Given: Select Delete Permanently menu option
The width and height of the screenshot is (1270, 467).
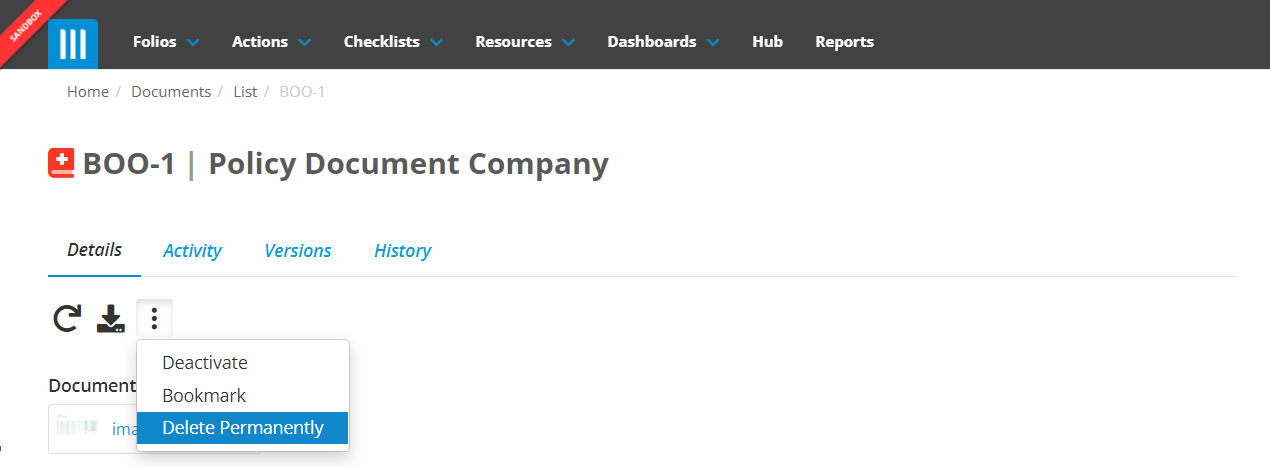Looking at the screenshot, I should [243, 427].
